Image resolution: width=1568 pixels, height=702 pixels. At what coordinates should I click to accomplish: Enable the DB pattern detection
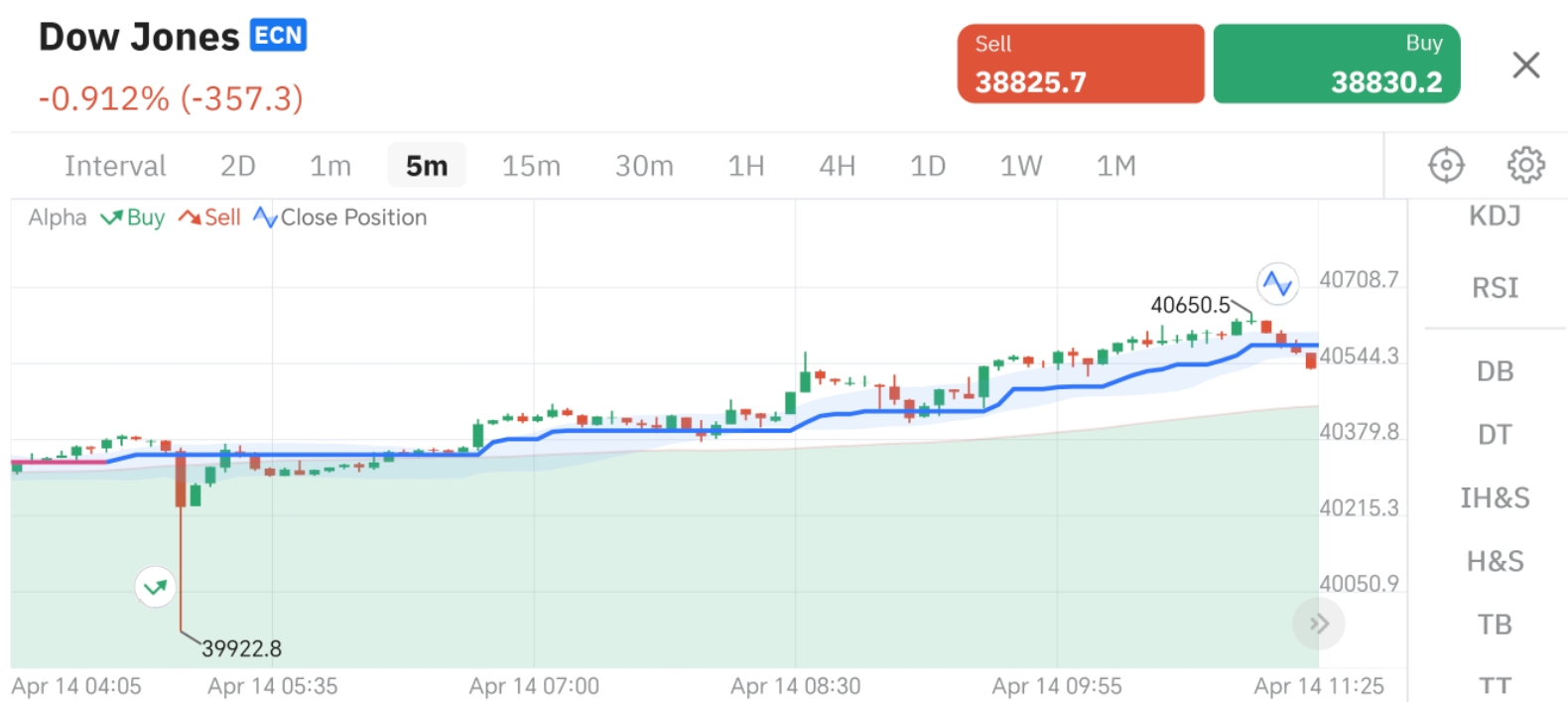(1497, 370)
